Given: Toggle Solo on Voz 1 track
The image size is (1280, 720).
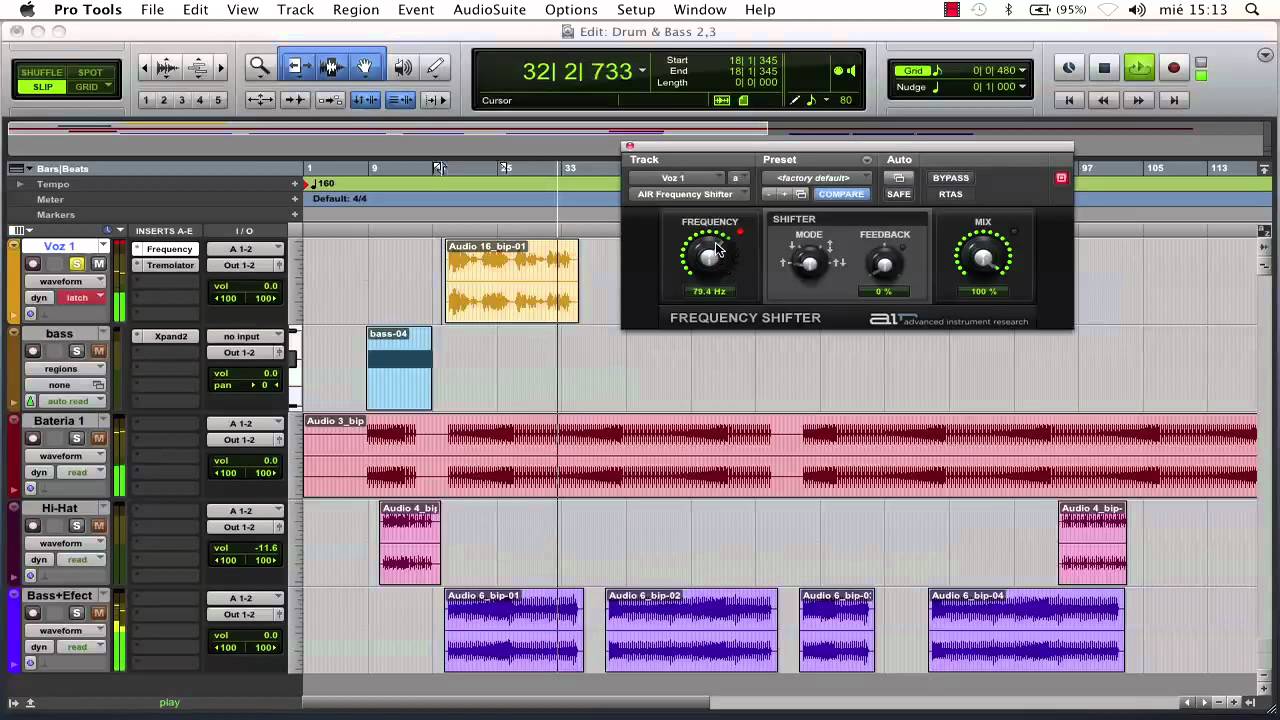Looking at the screenshot, I should (76, 264).
